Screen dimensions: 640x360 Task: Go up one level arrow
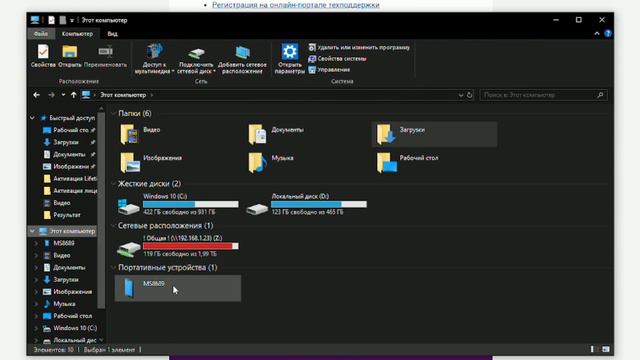coord(73,95)
